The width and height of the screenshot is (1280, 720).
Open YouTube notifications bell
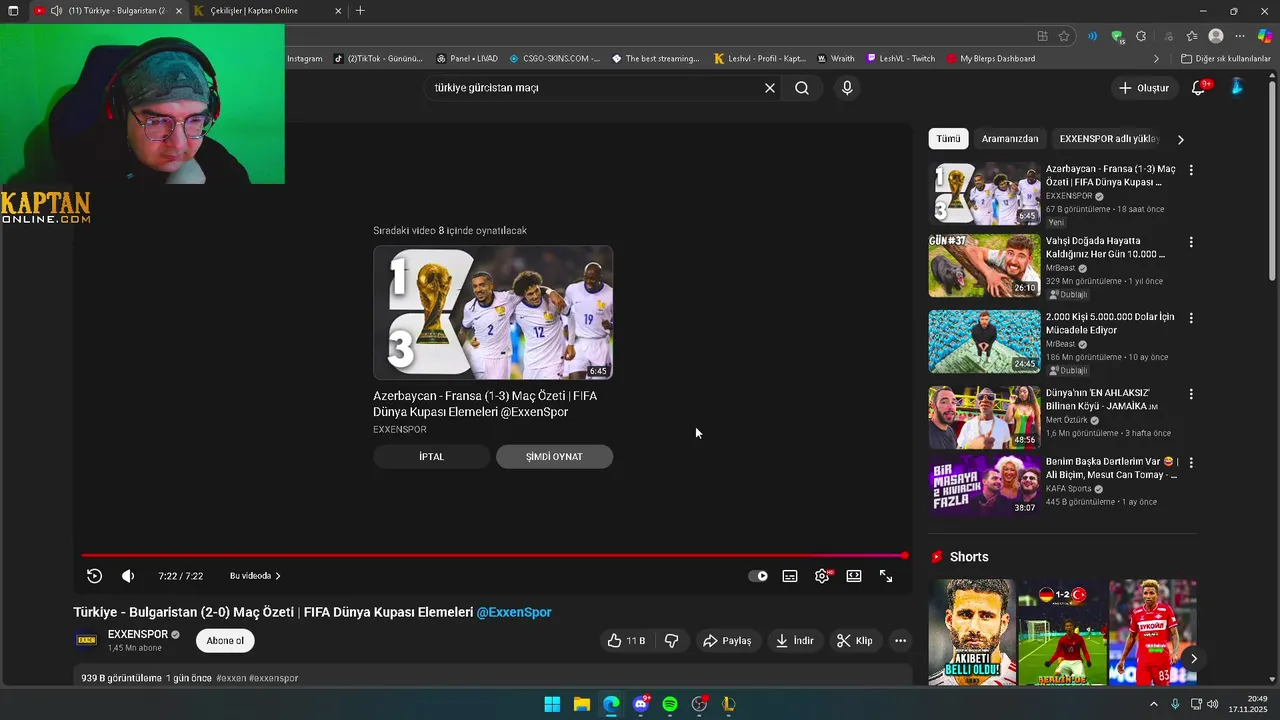[1198, 88]
